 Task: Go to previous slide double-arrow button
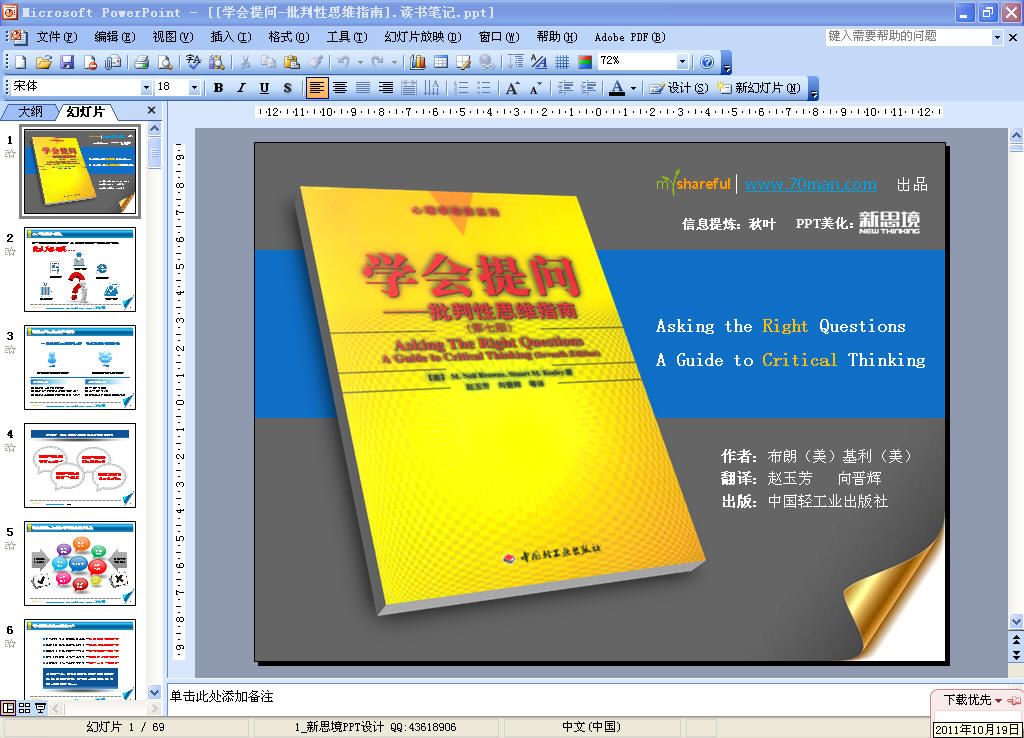[x=1016, y=638]
